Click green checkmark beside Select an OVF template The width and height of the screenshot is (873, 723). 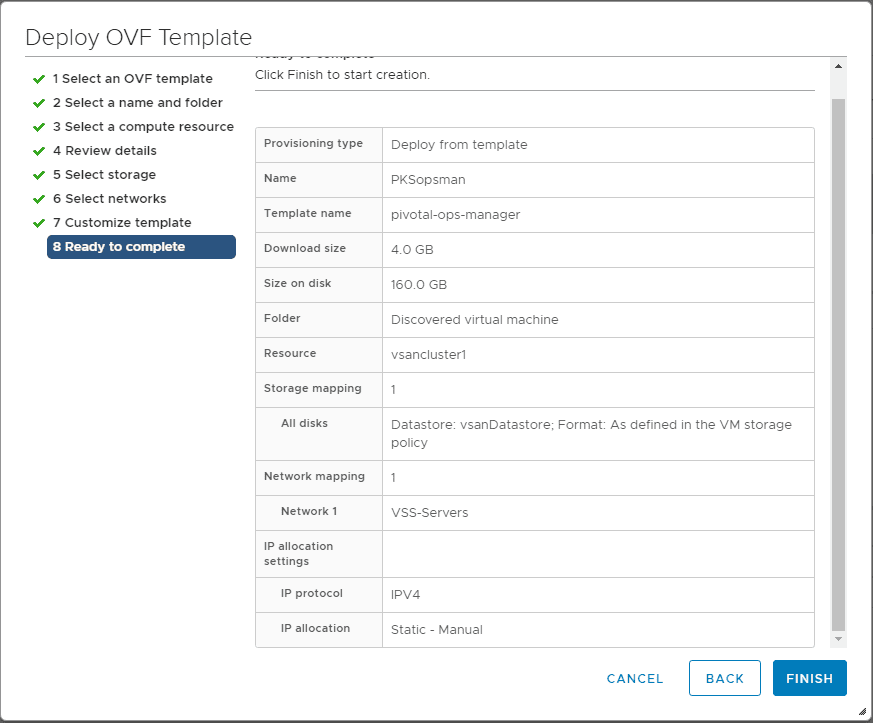[x=39, y=79]
